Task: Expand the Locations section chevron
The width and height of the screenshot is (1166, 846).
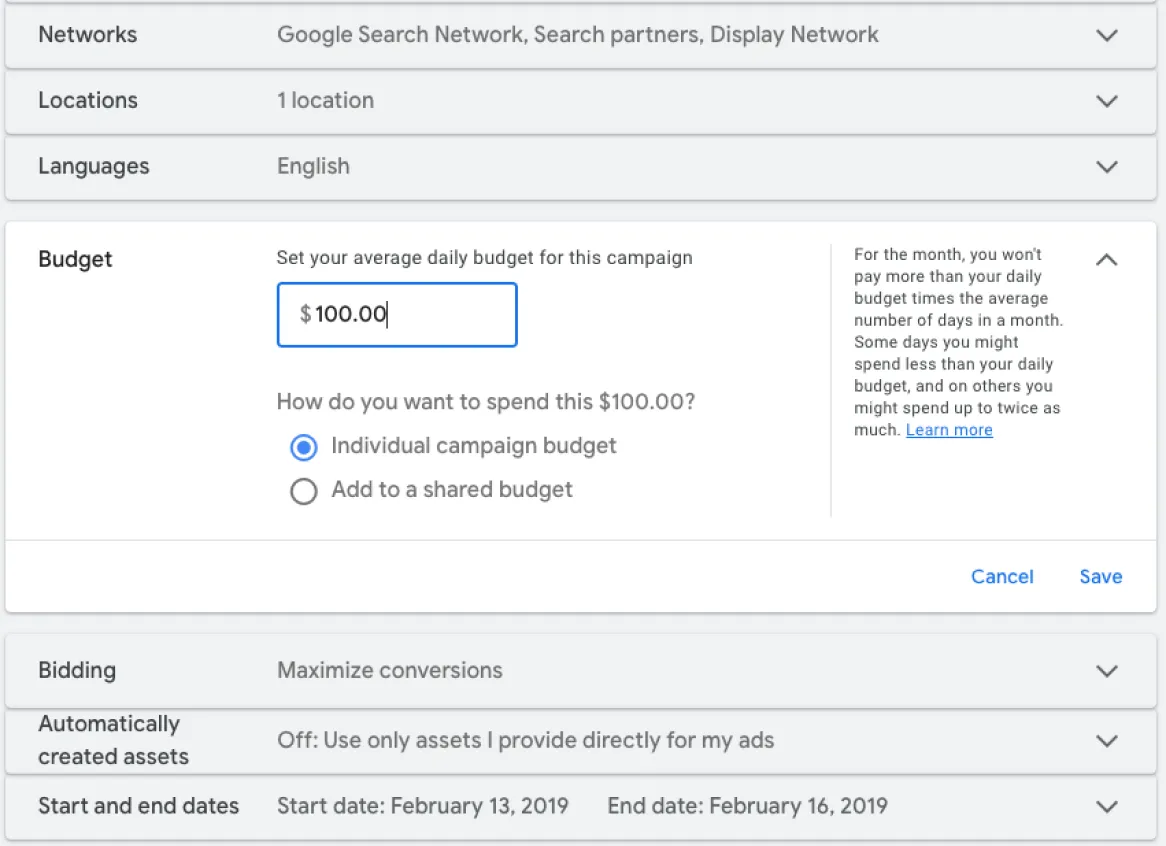Action: click(x=1107, y=100)
